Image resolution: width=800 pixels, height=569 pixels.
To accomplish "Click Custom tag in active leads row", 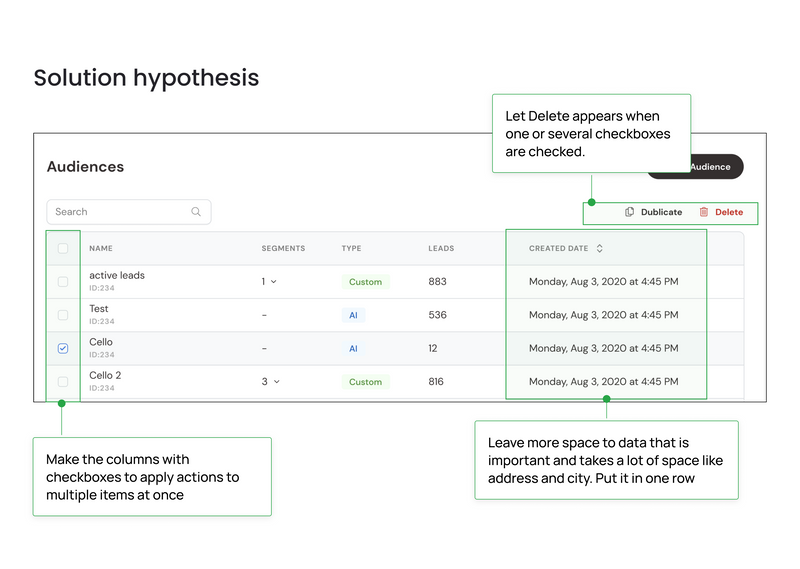I will tap(365, 282).
